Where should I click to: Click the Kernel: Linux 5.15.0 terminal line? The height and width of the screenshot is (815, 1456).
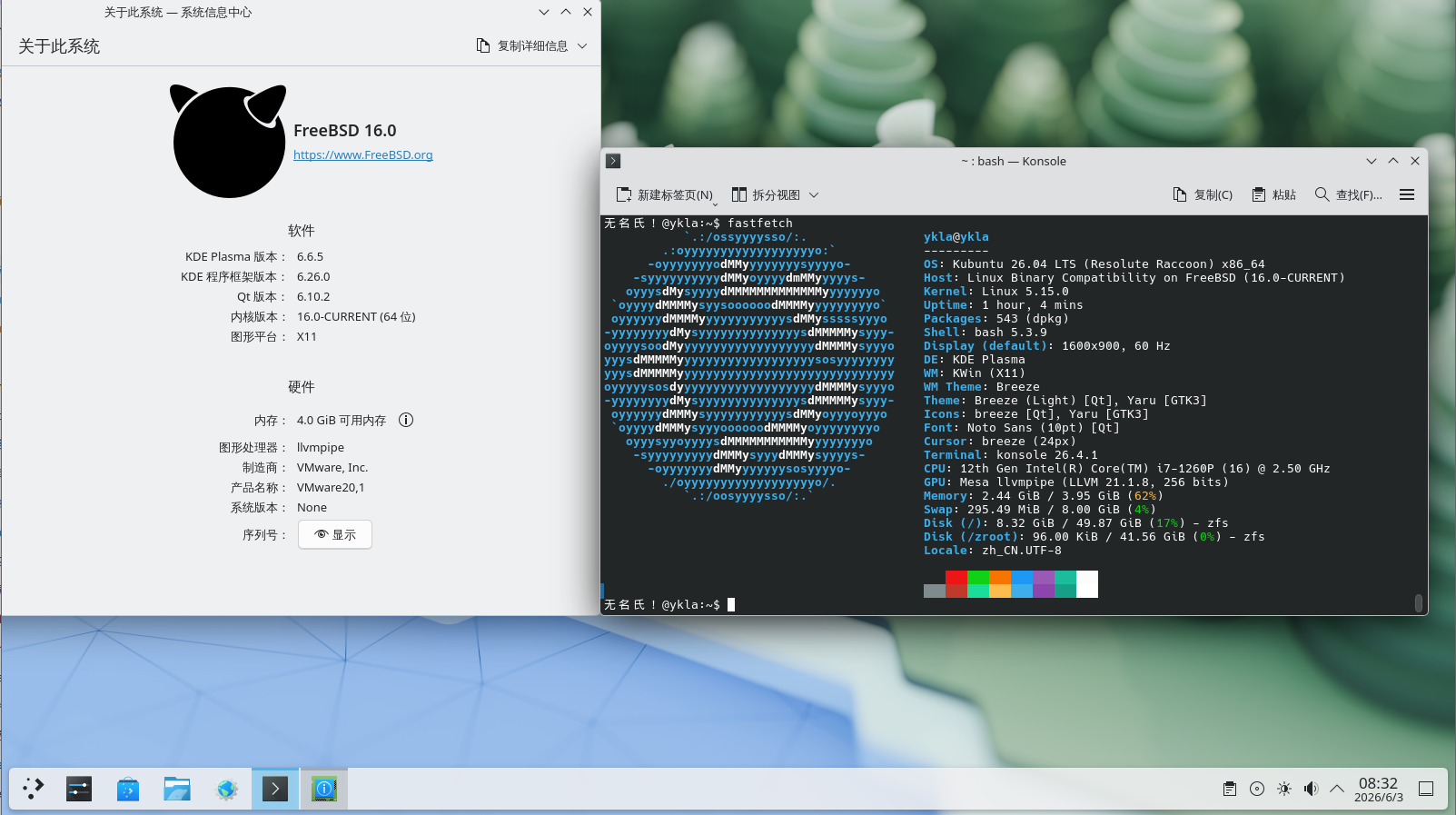pyautogui.click(x=996, y=292)
